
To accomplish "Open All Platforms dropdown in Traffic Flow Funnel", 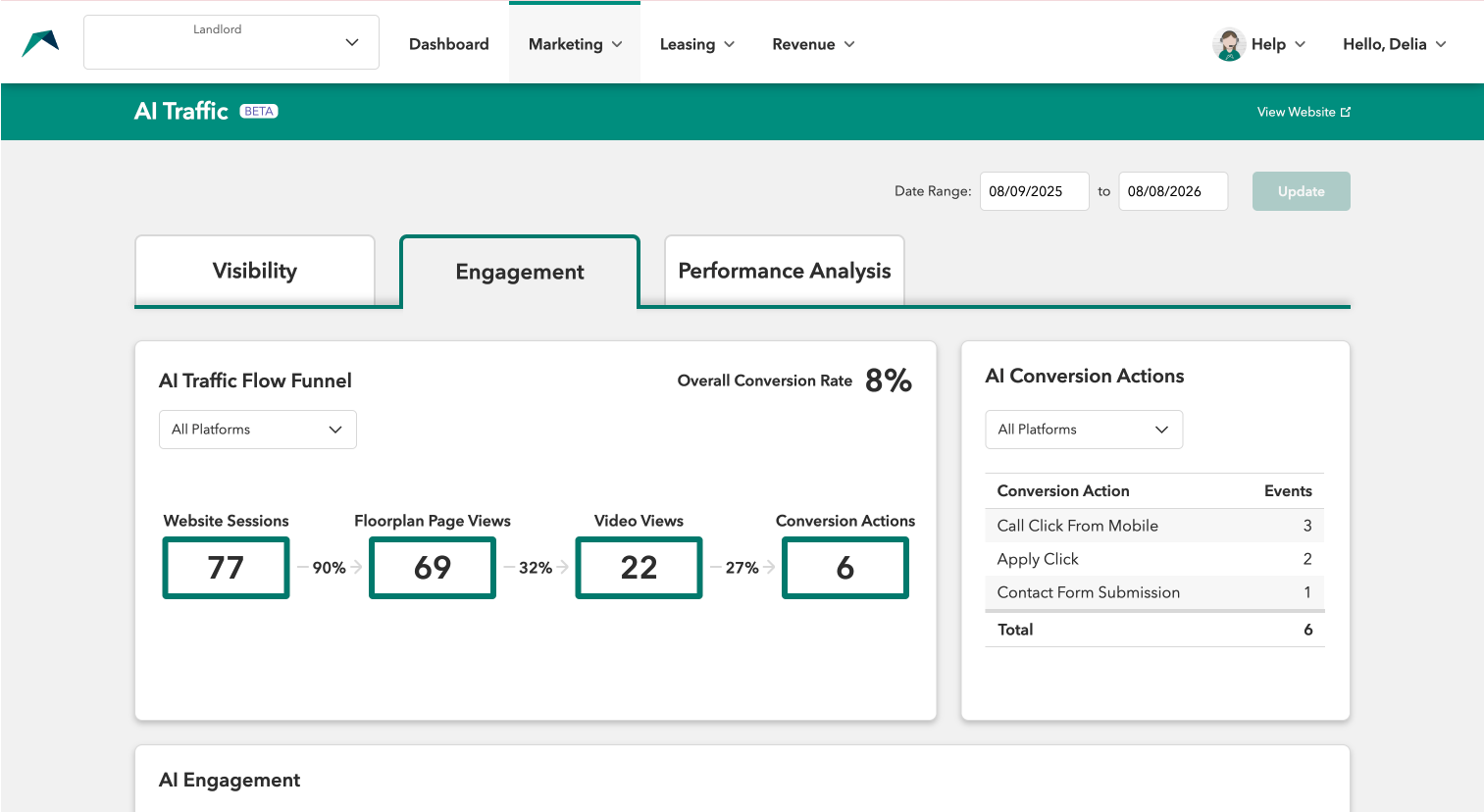I will point(258,430).
